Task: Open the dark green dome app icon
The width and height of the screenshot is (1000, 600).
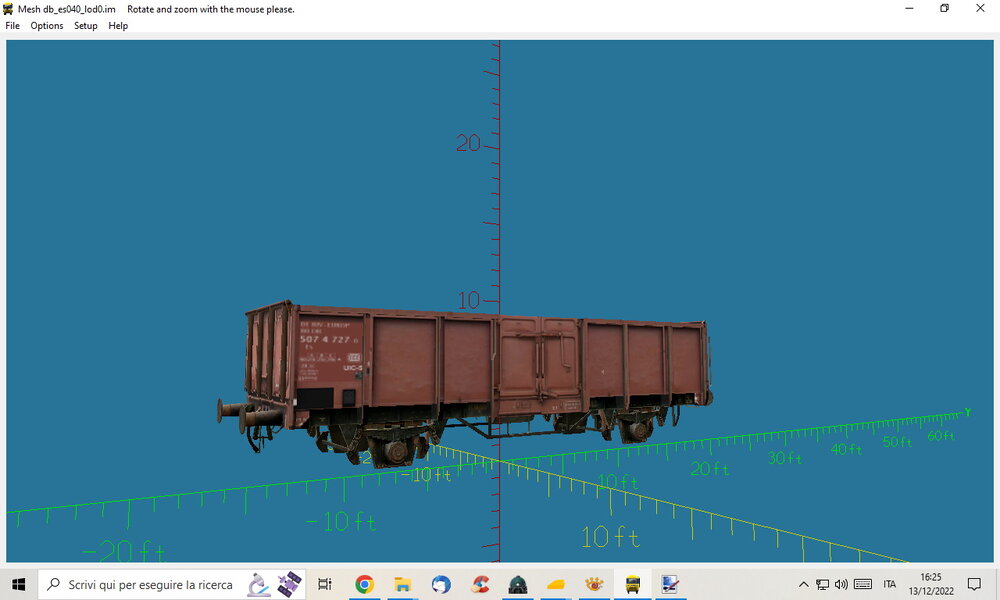Action: coord(518,584)
